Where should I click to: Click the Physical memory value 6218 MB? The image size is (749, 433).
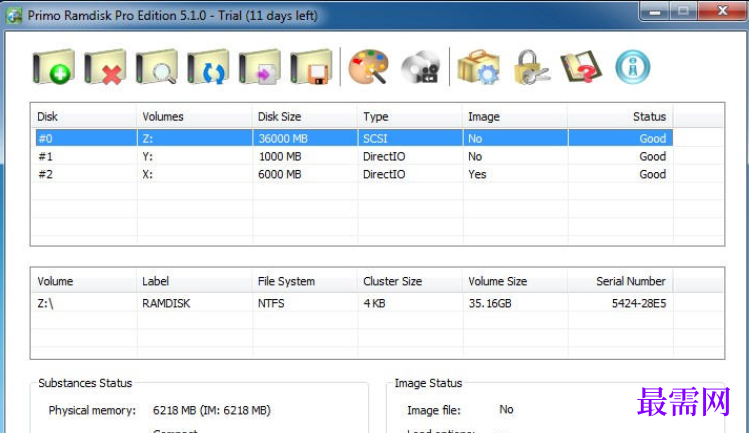coord(212,410)
